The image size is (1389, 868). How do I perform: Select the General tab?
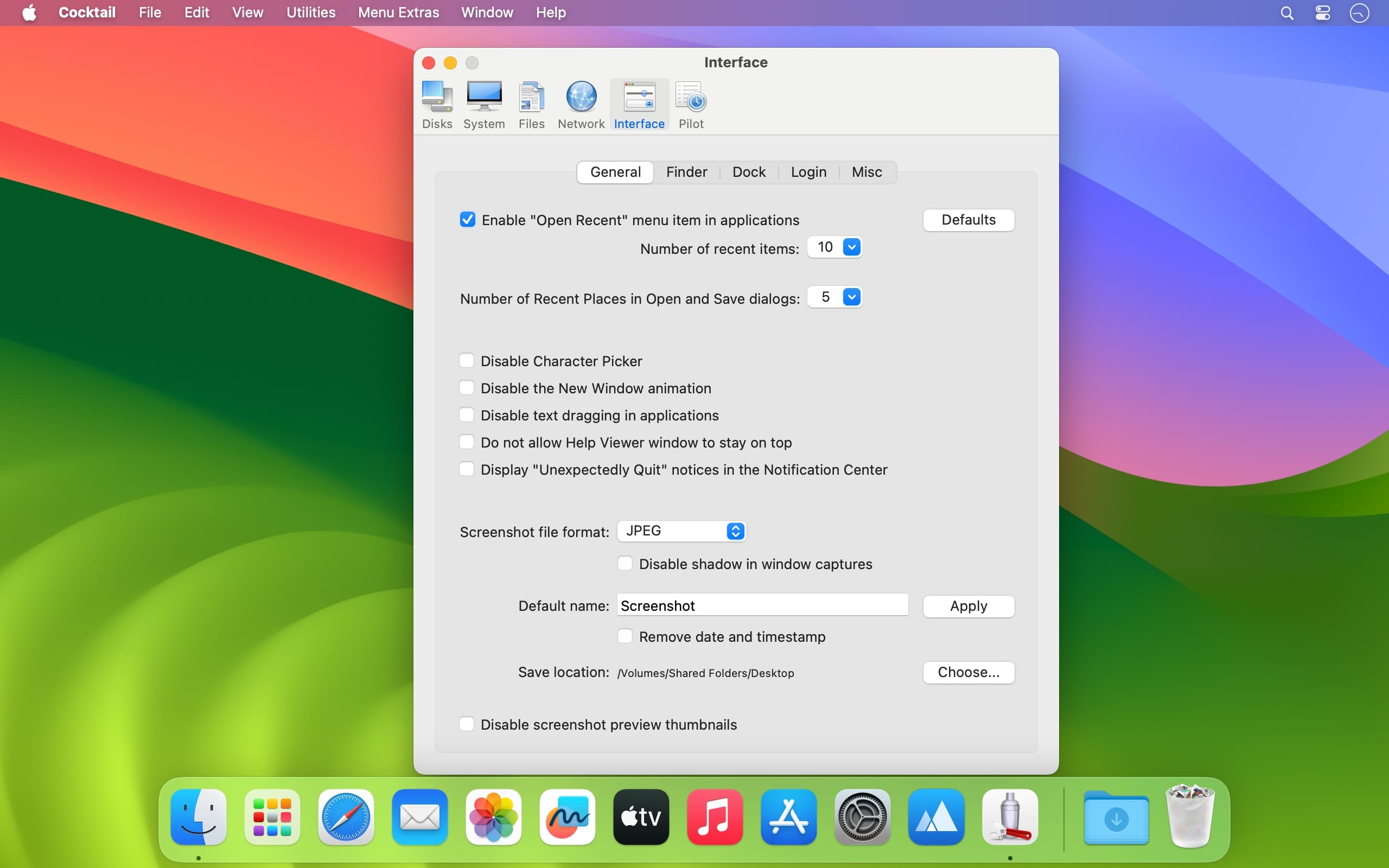click(x=615, y=172)
